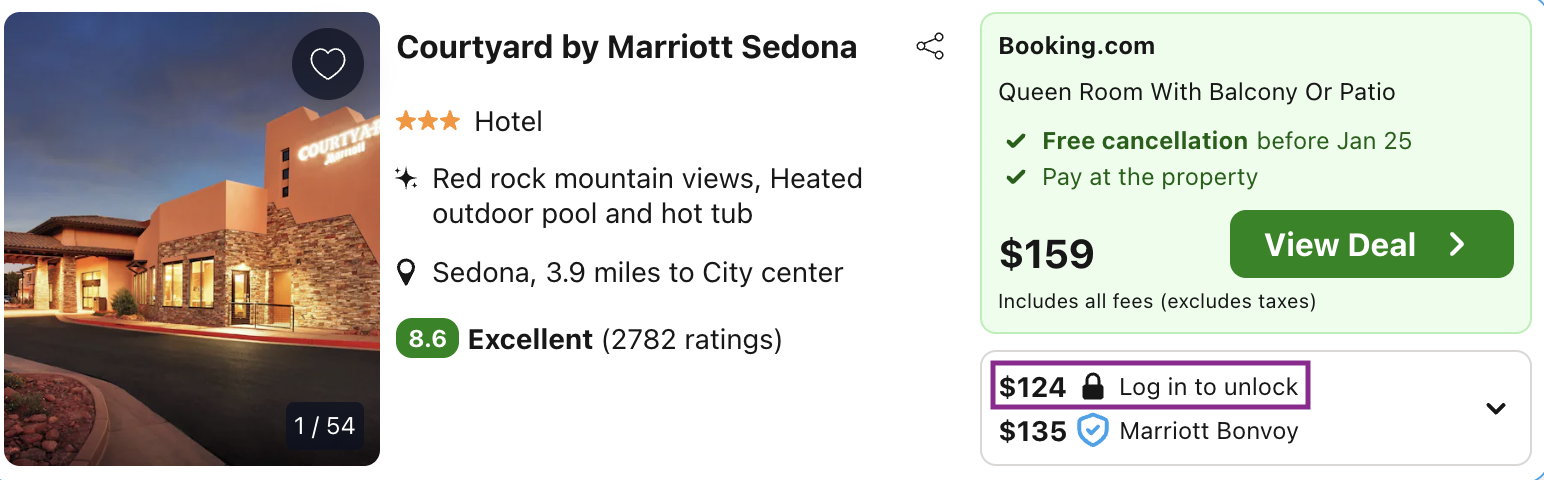Screen dimensions: 1544x480
Task: Click the Free cancellation checkmark
Action: [x=1016, y=142]
